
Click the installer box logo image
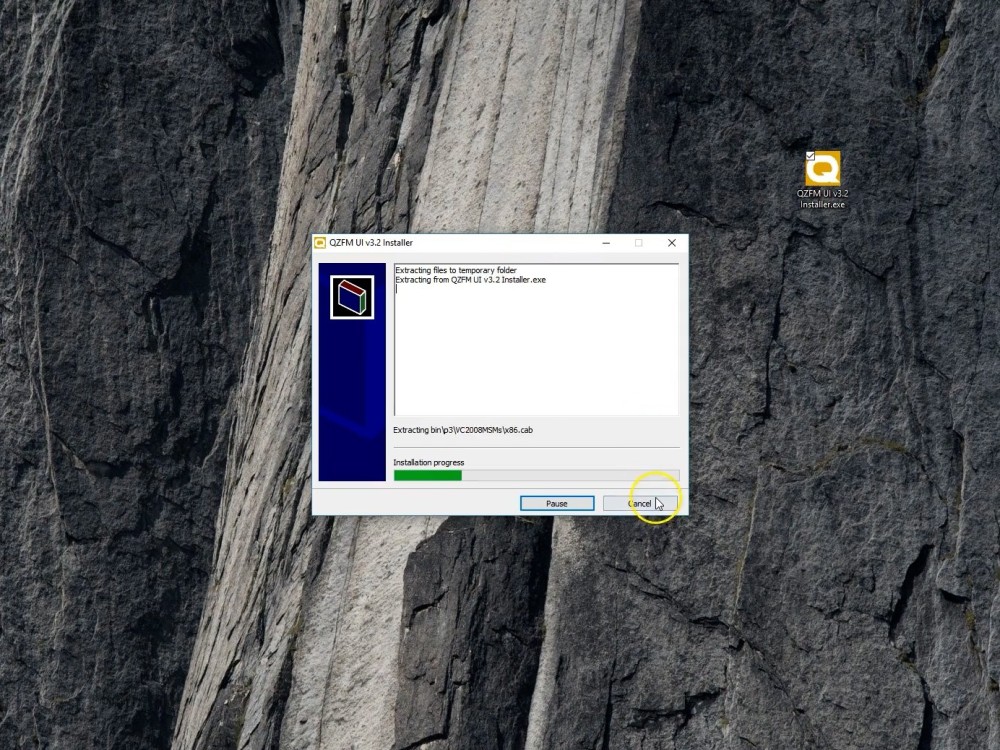[x=352, y=297]
